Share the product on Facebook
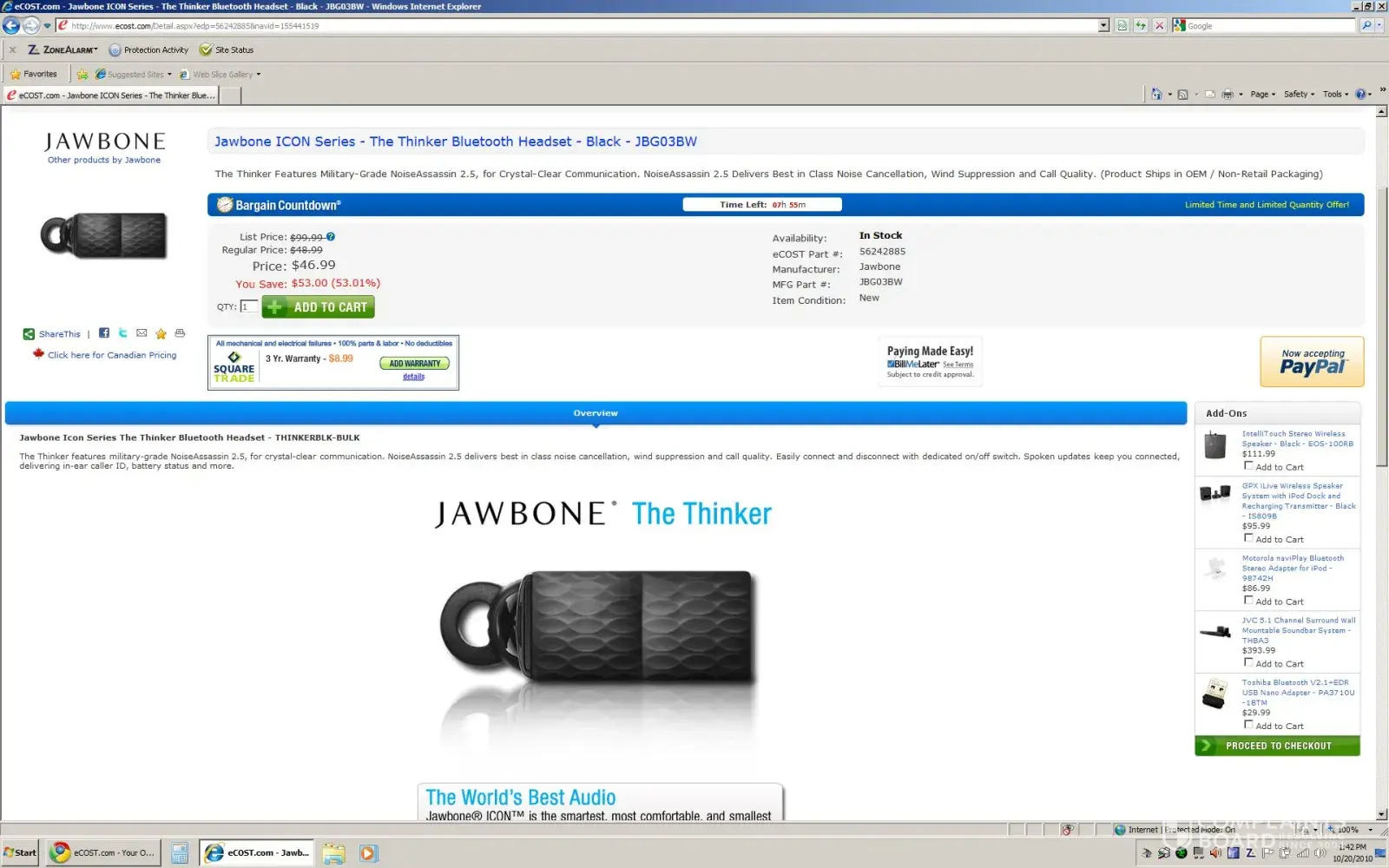This screenshot has width=1389, height=868. (x=104, y=333)
